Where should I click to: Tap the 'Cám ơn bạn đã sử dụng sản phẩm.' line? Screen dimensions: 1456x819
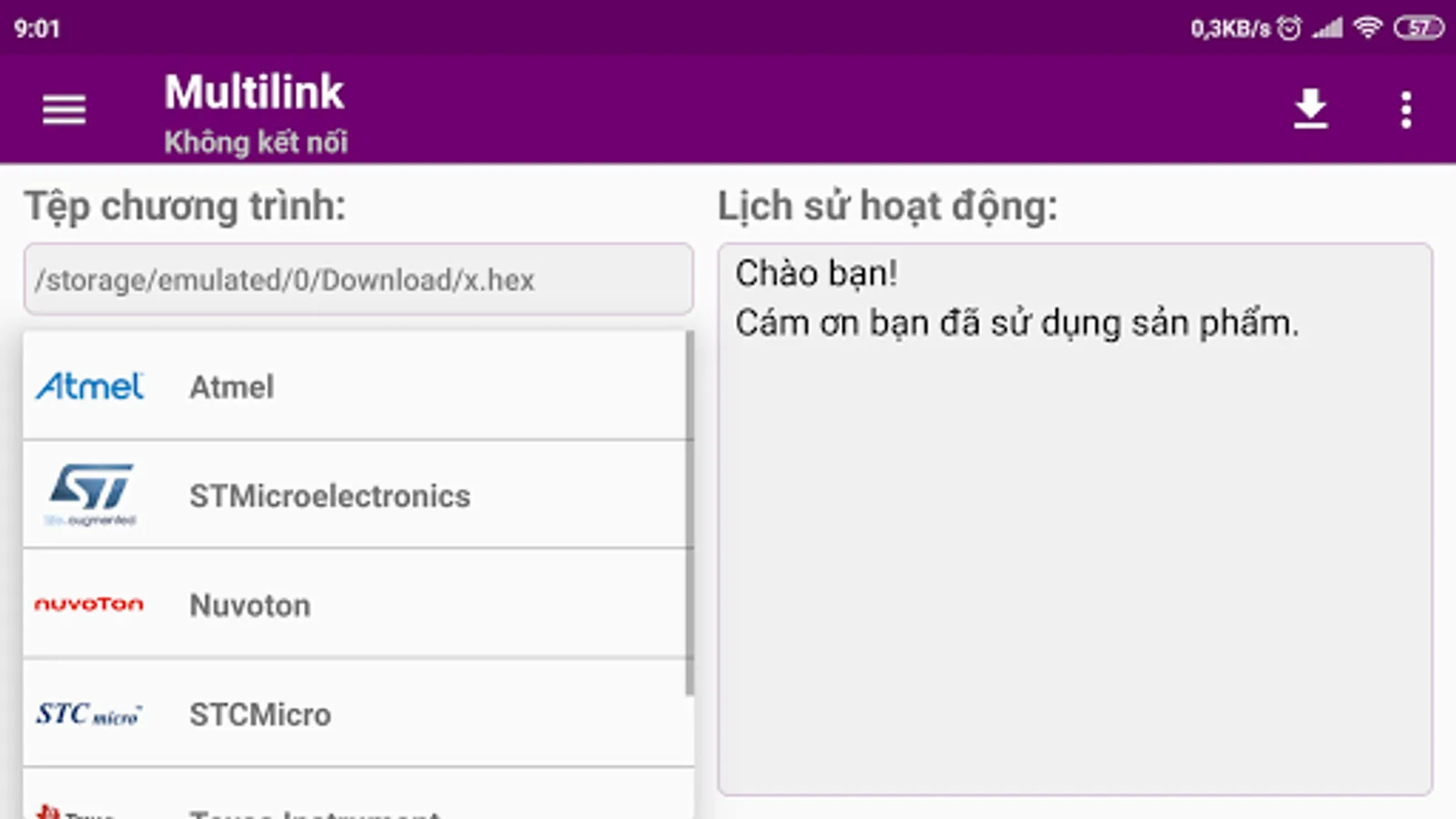coord(1017,323)
